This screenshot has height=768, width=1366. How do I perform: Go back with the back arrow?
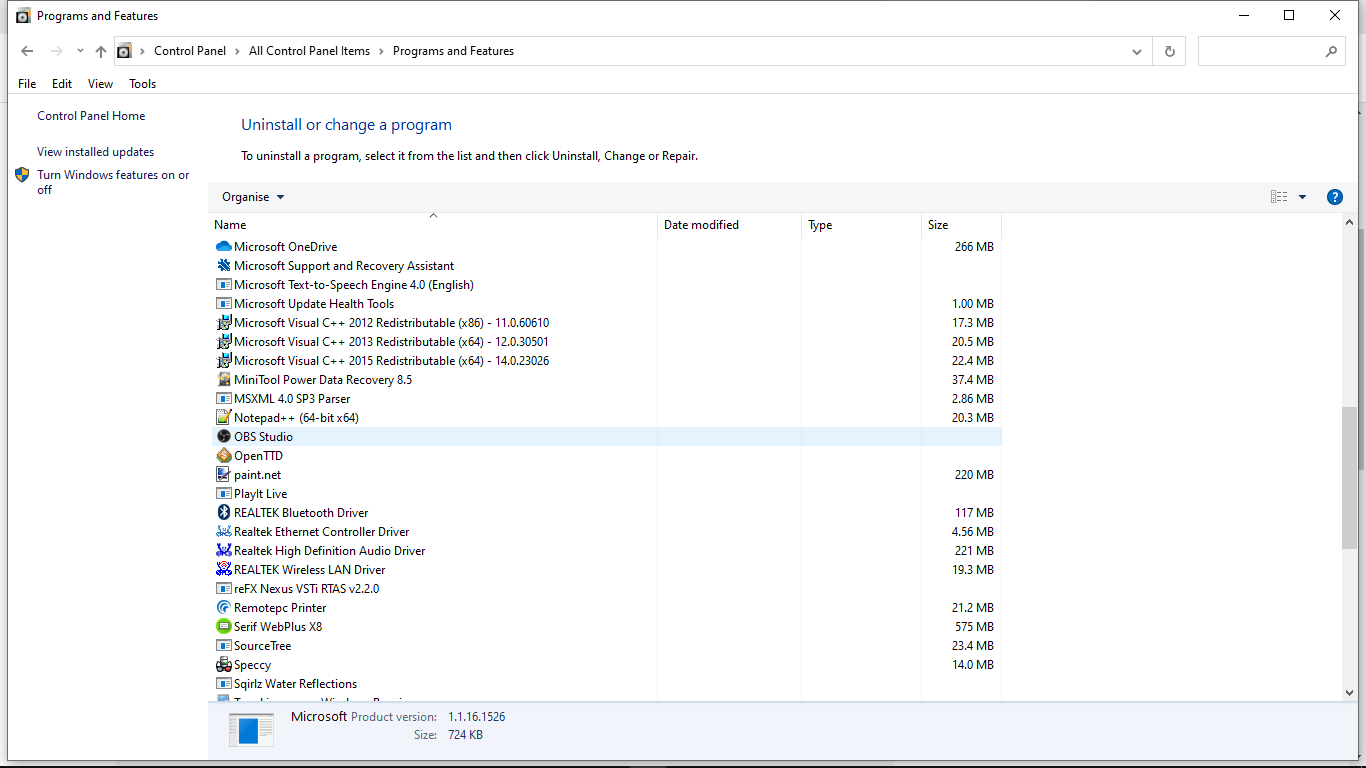pos(27,51)
